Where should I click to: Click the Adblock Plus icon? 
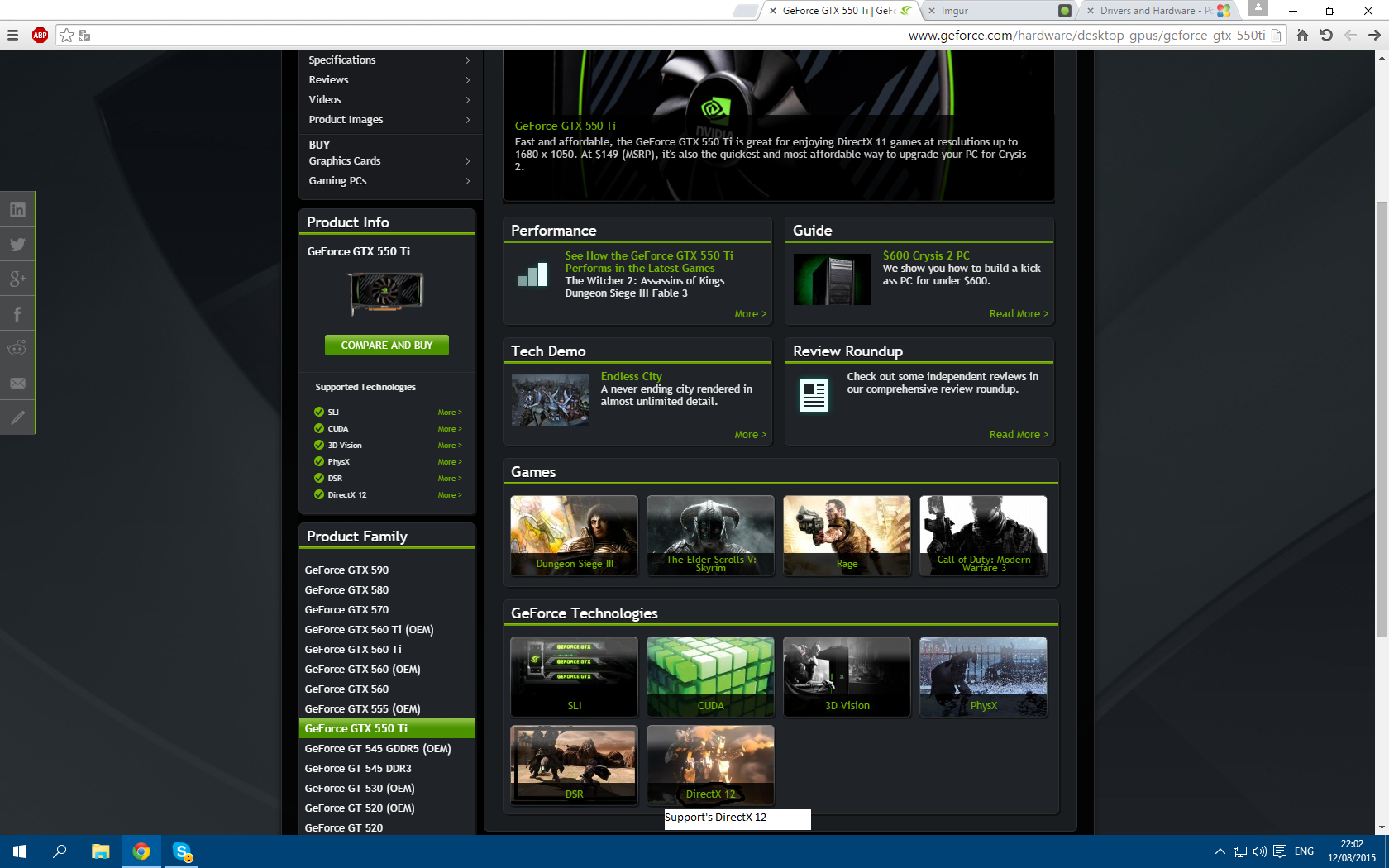40,35
